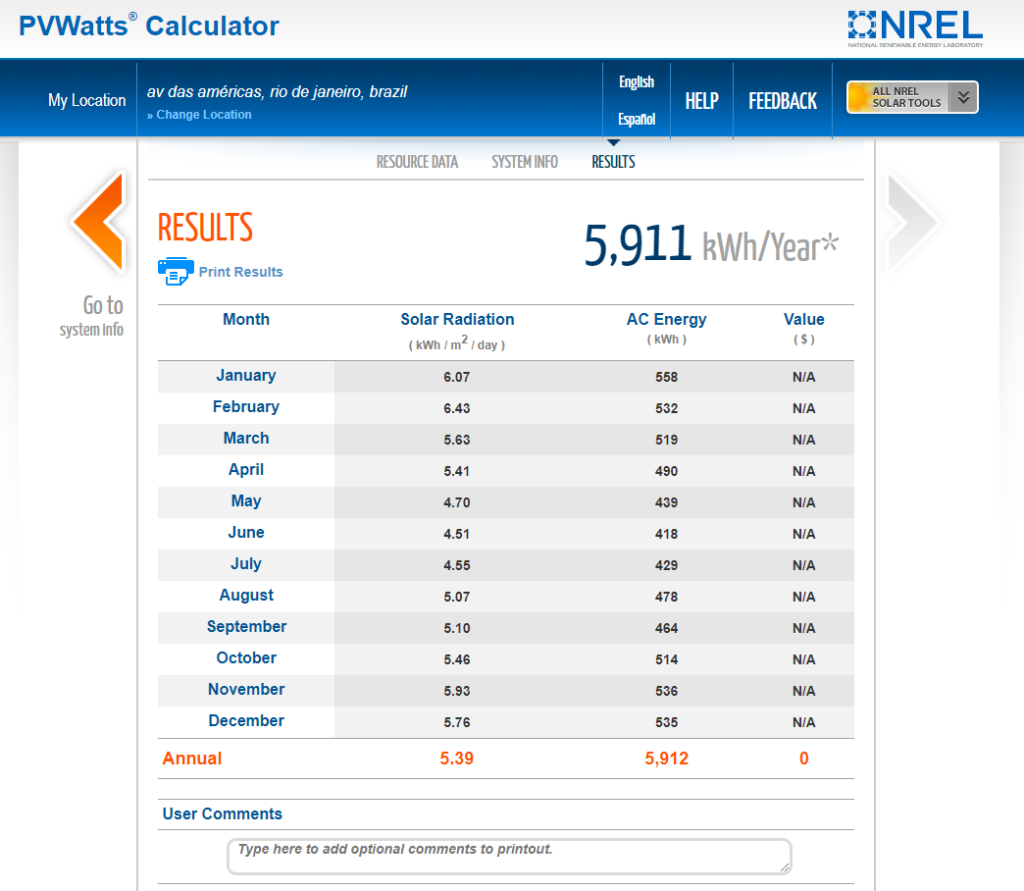The image size is (1024, 891).
Task: Click the Print Results link
Action: click(x=241, y=272)
